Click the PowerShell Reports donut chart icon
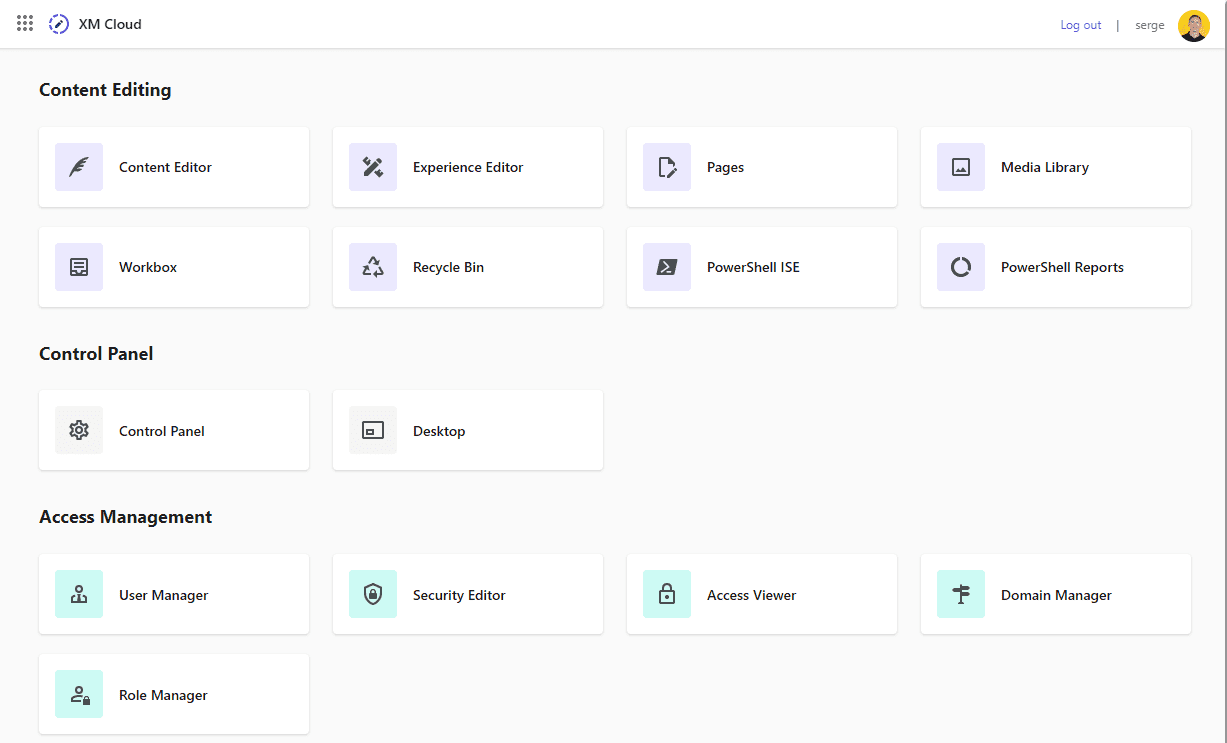The width and height of the screenshot is (1227, 743). click(x=961, y=267)
